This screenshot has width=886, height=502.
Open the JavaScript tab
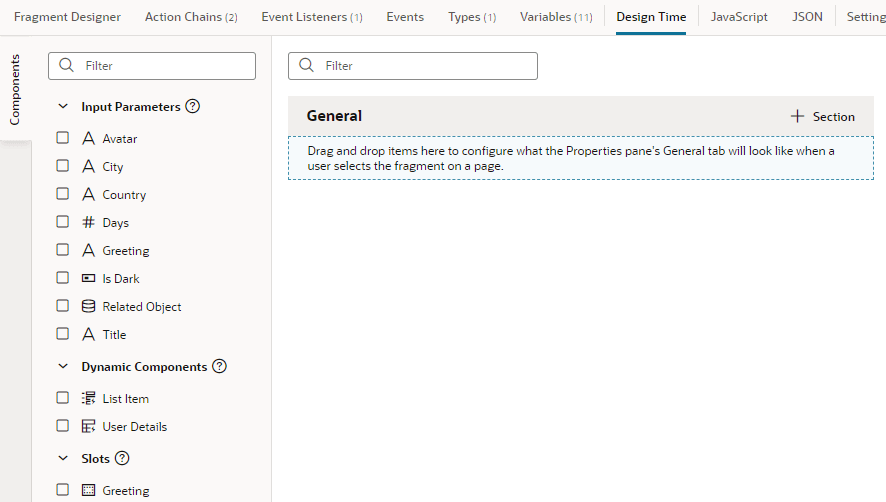pos(739,17)
